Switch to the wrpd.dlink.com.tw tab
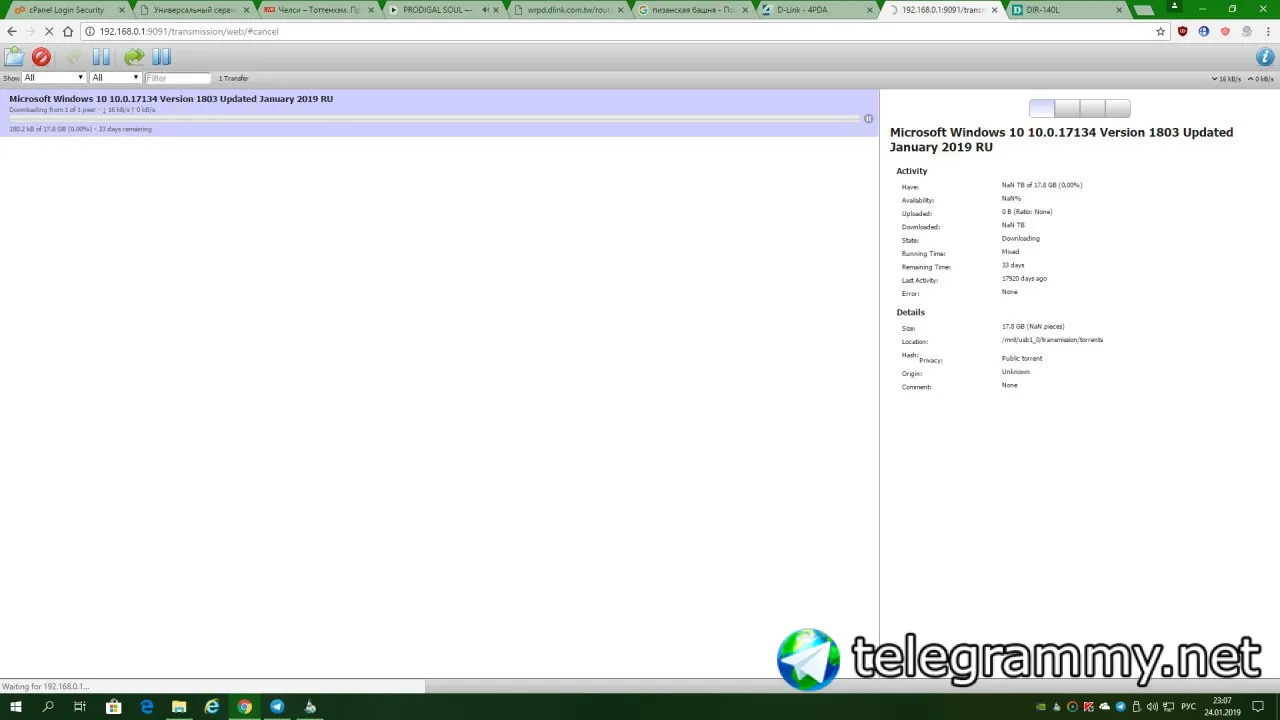 [x=568, y=10]
